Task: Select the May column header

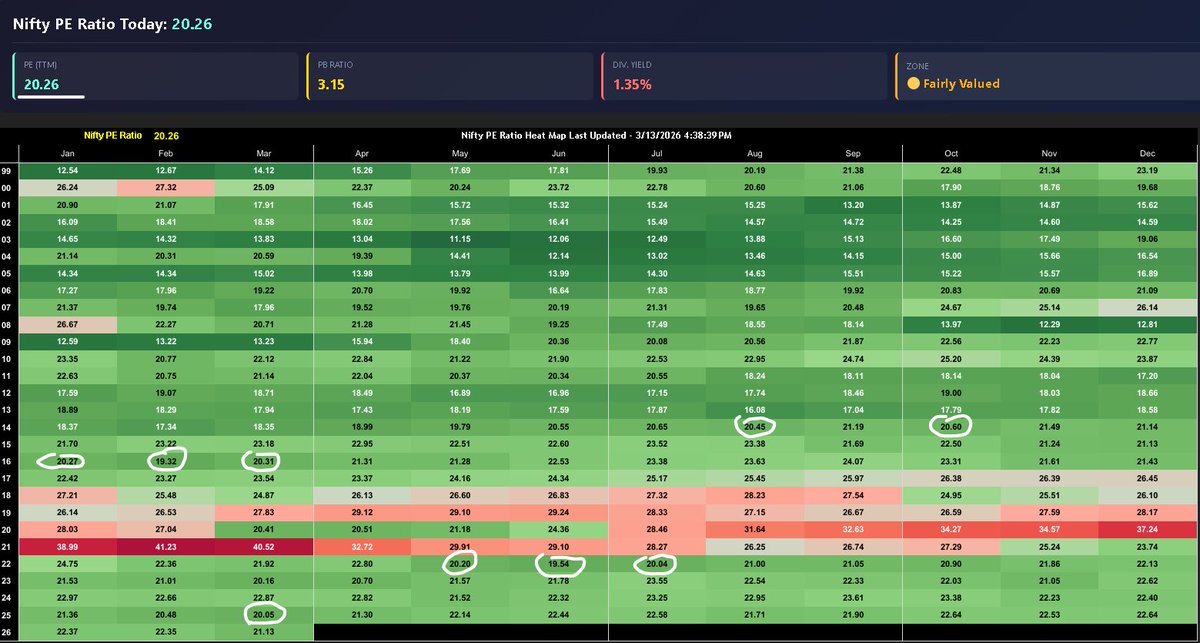Action: click(x=460, y=153)
